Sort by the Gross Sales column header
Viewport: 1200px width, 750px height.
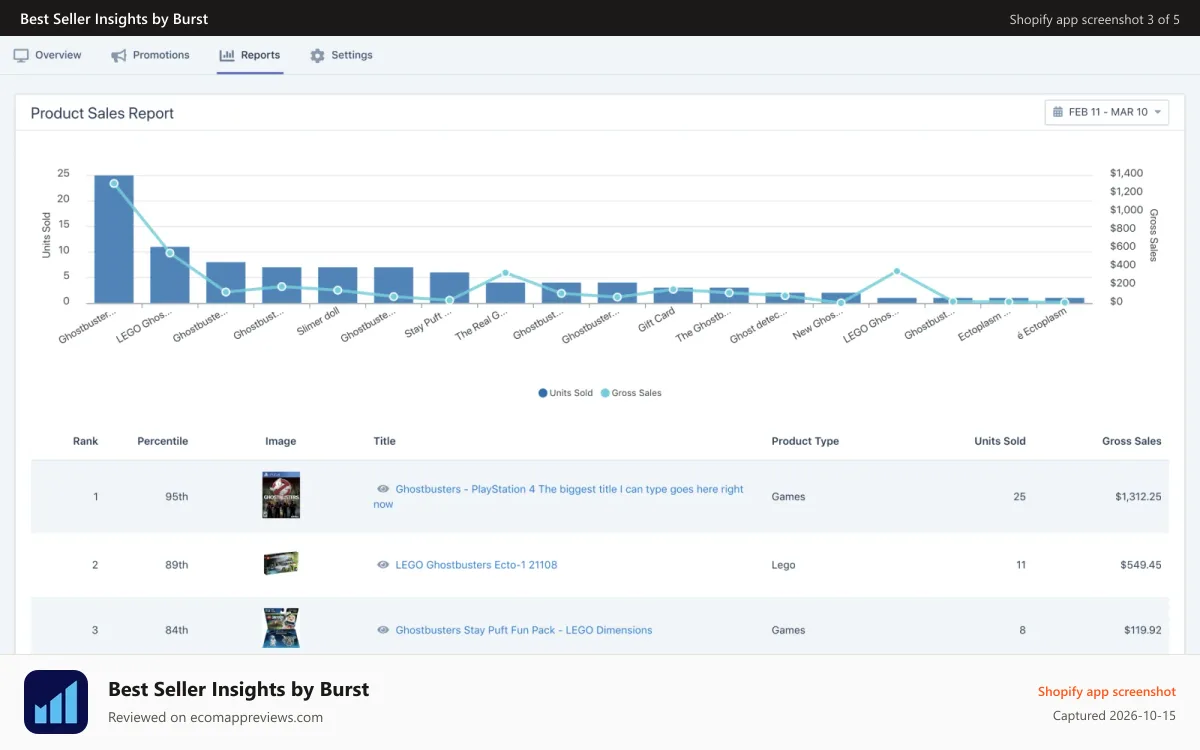tap(1132, 441)
